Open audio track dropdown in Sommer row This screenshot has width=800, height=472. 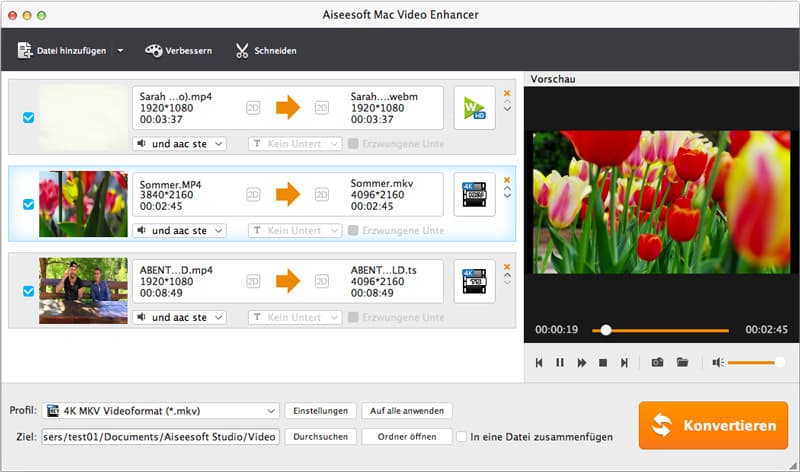point(179,231)
